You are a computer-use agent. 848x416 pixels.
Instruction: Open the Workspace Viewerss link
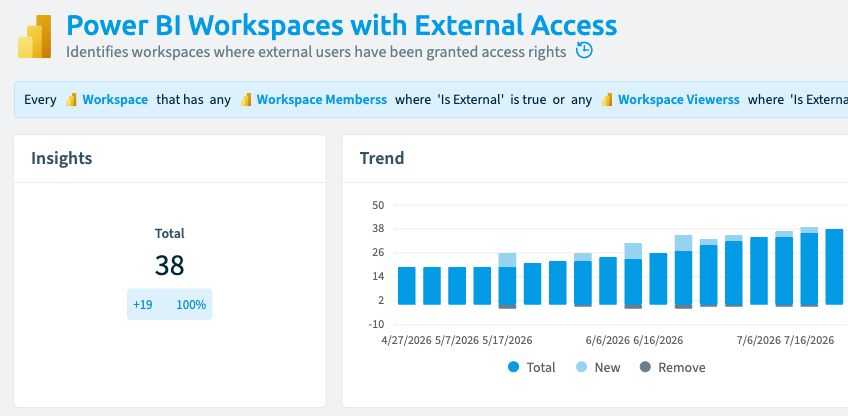pyautogui.click(x=679, y=100)
